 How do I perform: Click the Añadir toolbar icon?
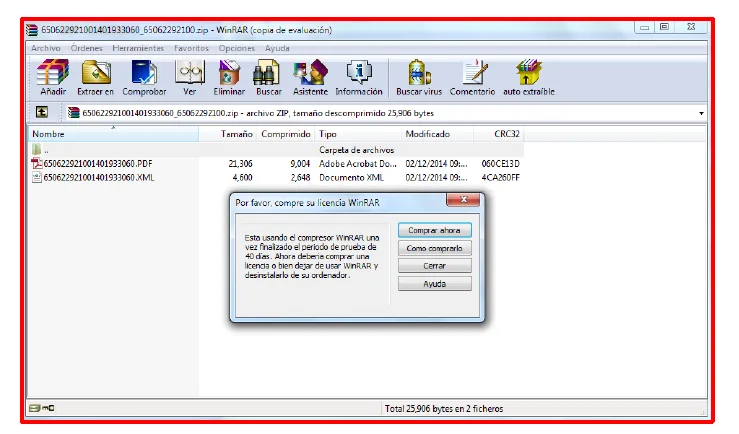click(x=53, y=78)
